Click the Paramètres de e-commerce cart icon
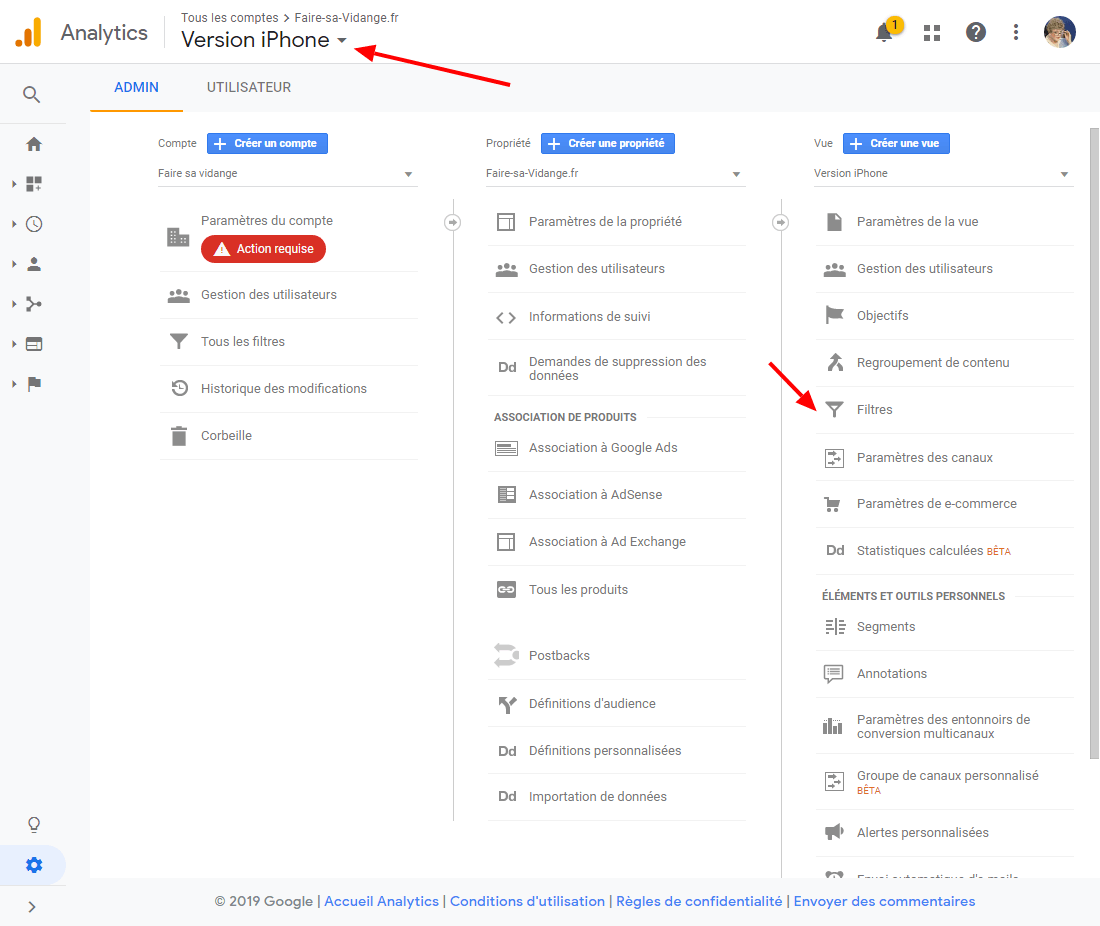The image size is (1100, 926). [x=833, y=504]
